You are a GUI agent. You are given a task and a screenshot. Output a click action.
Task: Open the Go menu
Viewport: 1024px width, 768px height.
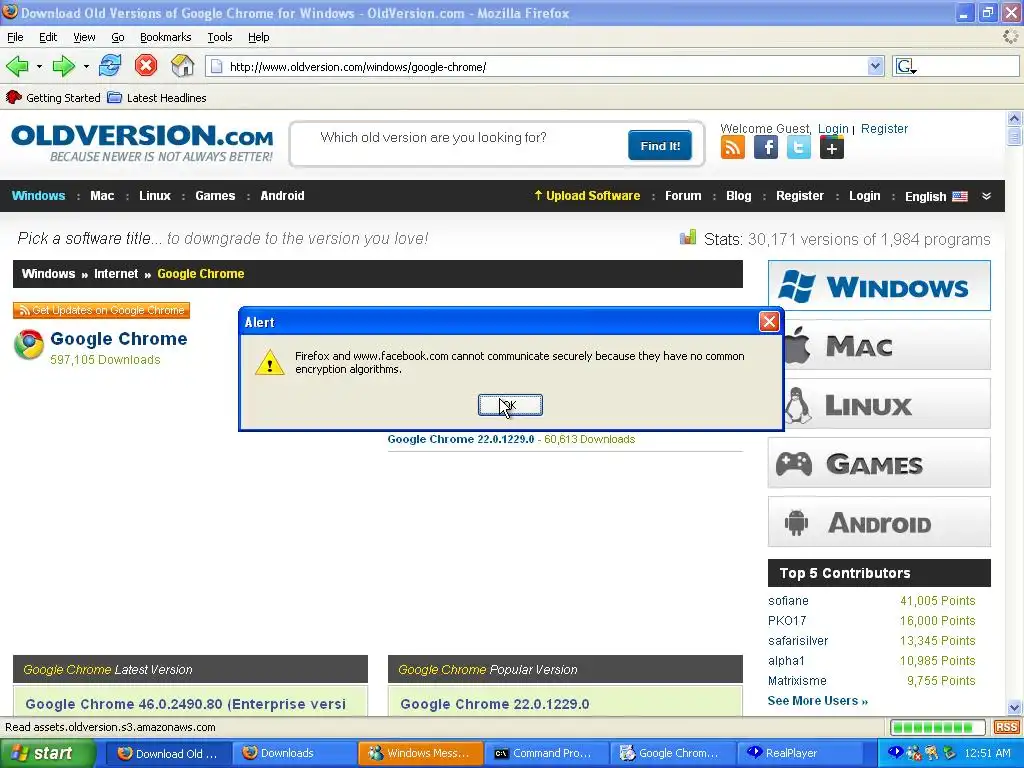(x=118, y=37)
